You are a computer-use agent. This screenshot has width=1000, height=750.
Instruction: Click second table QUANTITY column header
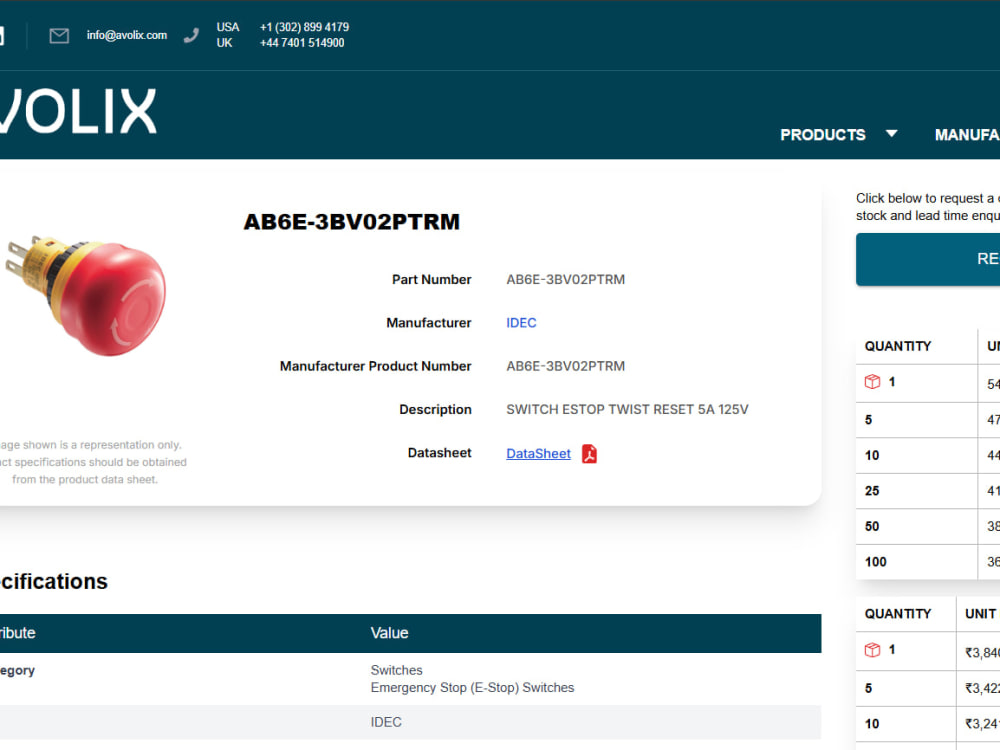point(897,614)
